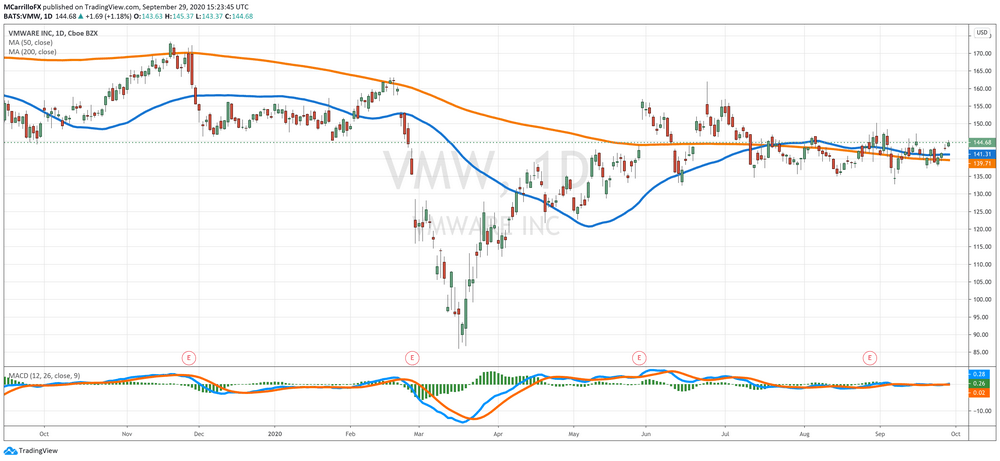
Task: Click the 160.00 price axis label
Action: coord(983,89)
